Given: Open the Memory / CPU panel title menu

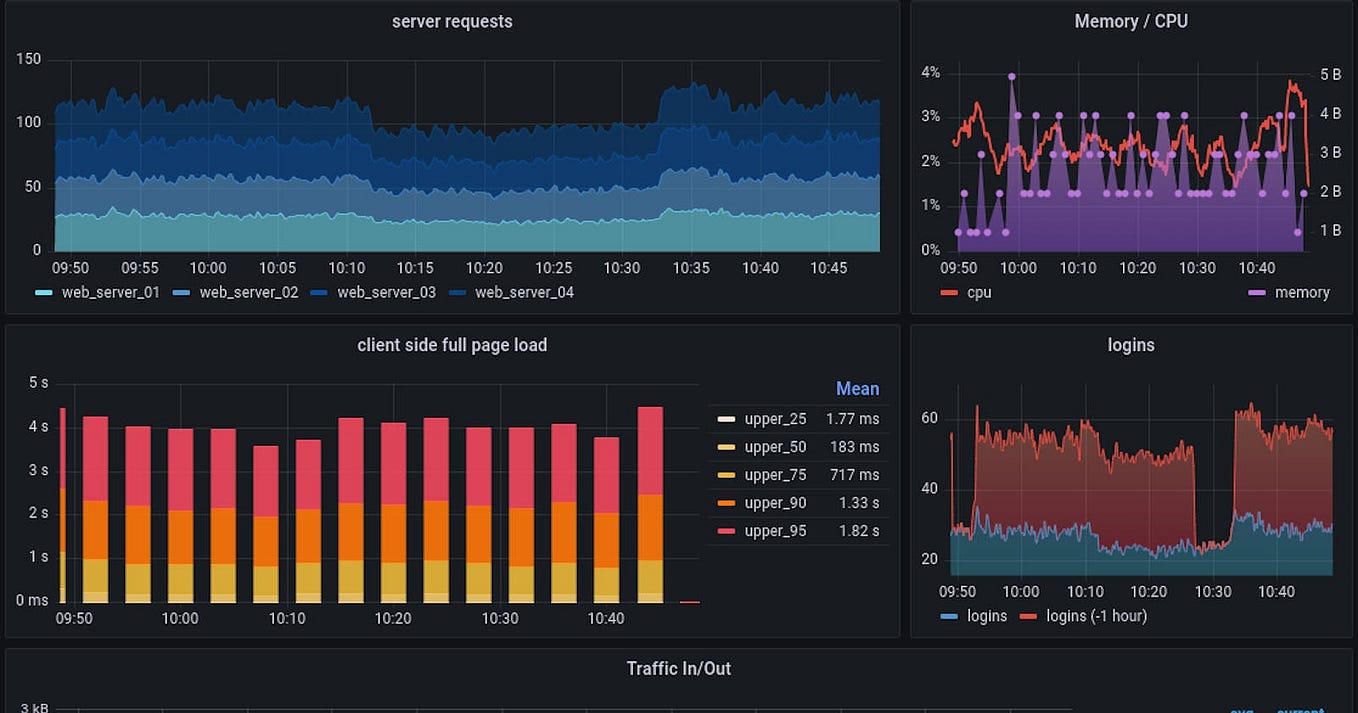Looking at the screenshot, I should click(x=1131, y=21).
